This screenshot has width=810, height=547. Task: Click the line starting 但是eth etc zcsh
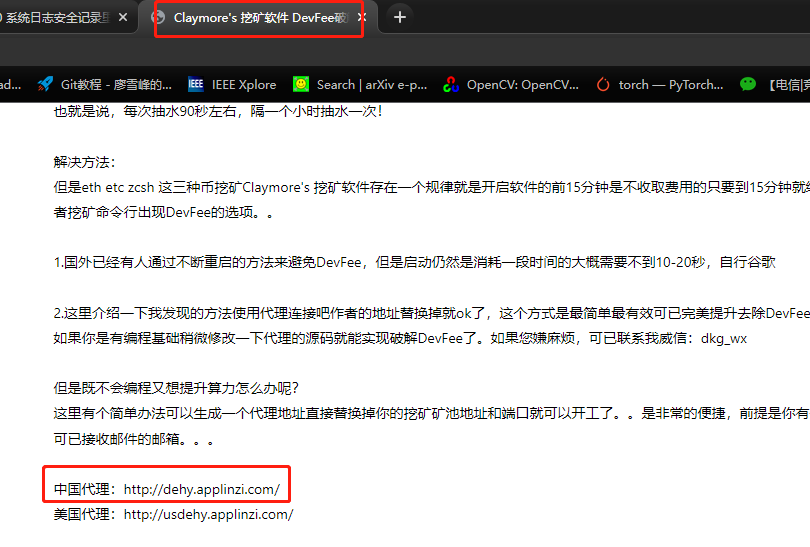(x=431, y=187)
